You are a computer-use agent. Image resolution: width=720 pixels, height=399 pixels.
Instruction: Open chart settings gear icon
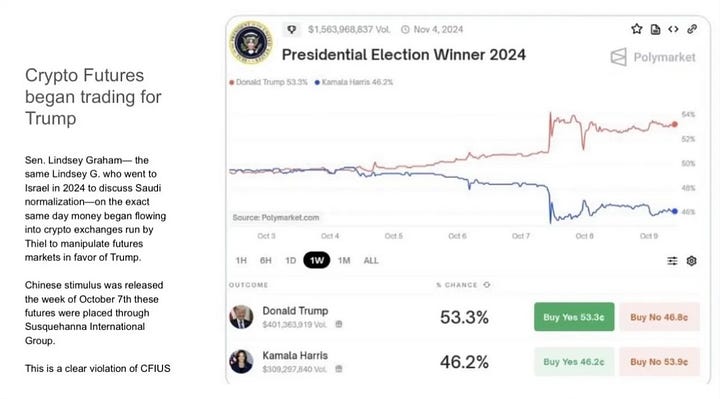[x=692, y=261]
